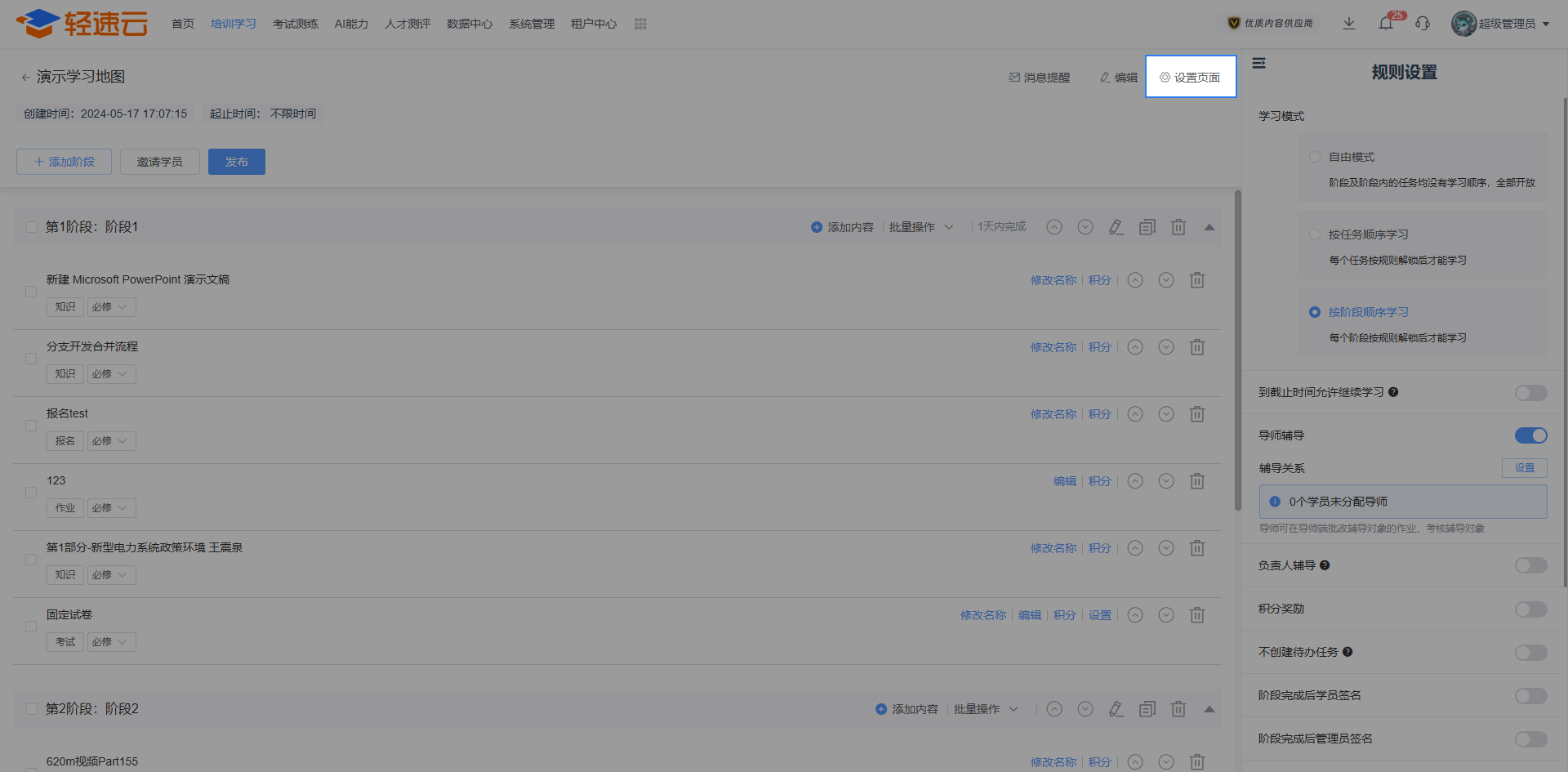1568x772 pixels.
Task: Select the 自由模式 radio option
Action: (x=1315, y=157)
